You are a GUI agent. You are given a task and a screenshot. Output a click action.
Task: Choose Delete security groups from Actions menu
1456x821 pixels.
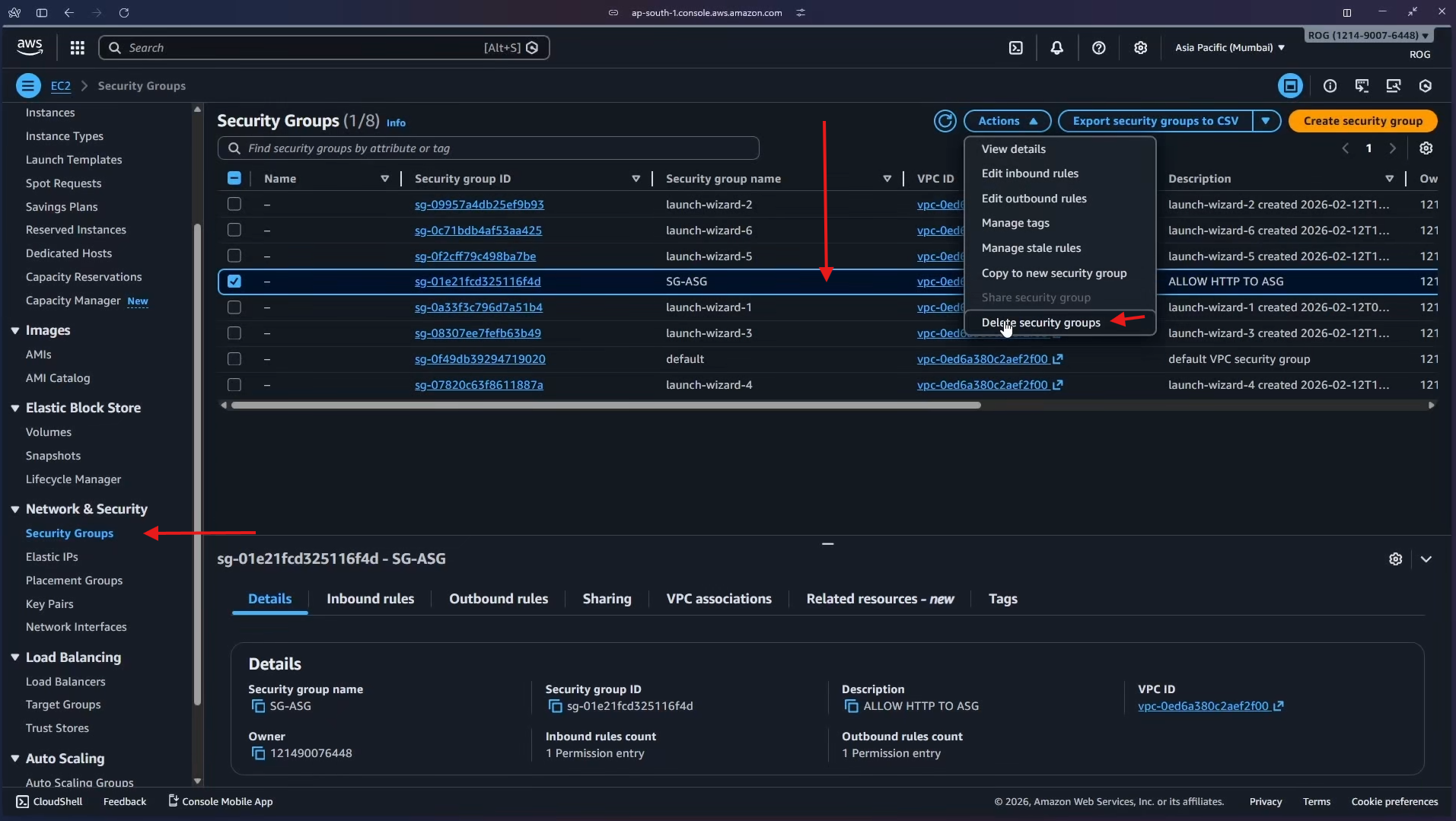1040,323
